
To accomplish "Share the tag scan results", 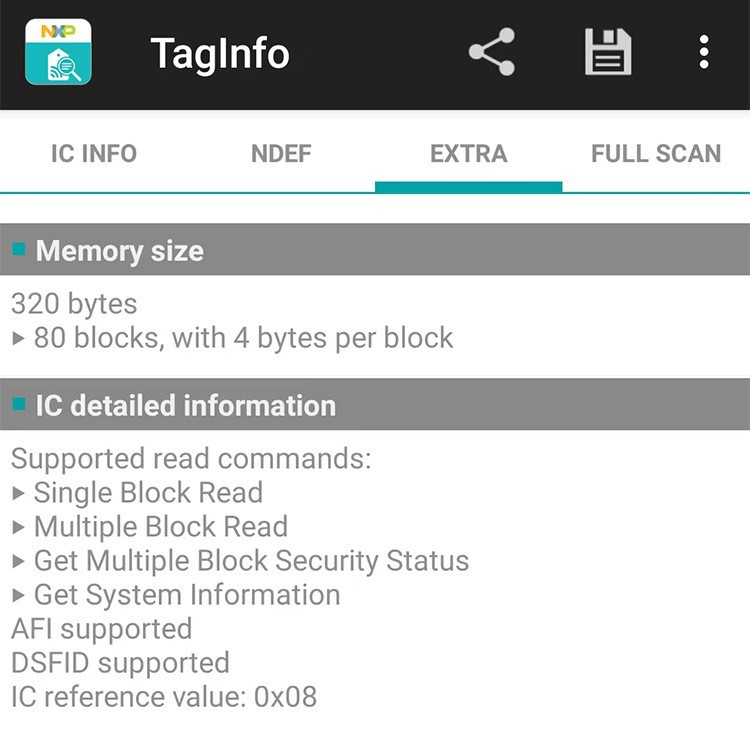I will coord(492,52).
